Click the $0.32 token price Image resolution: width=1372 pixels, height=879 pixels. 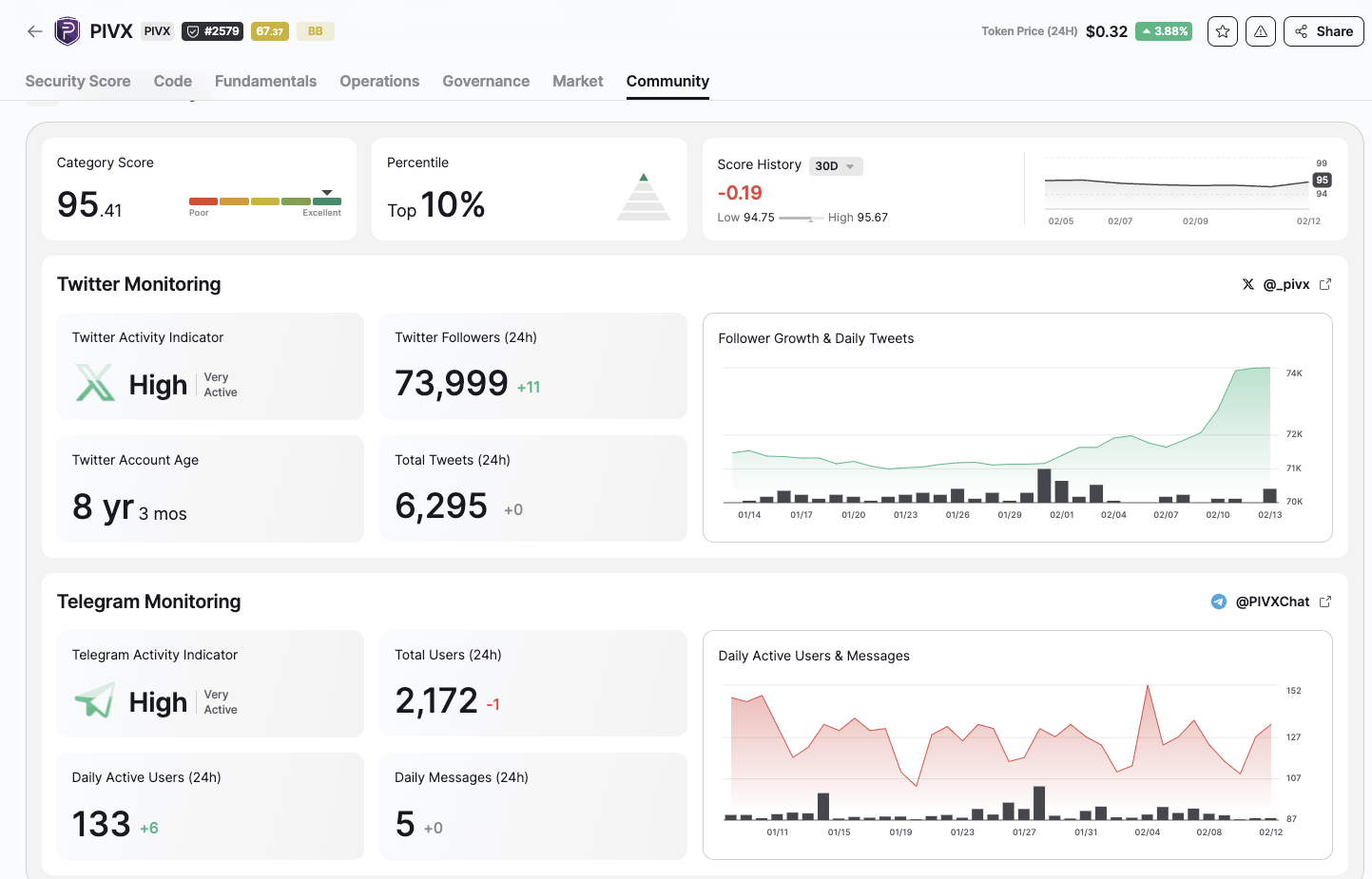[x=1107, y=31]
